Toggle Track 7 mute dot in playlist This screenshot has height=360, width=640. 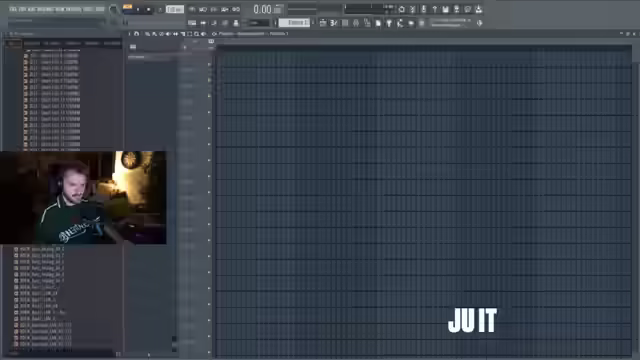pyautogui.click(x=209, y=160)
